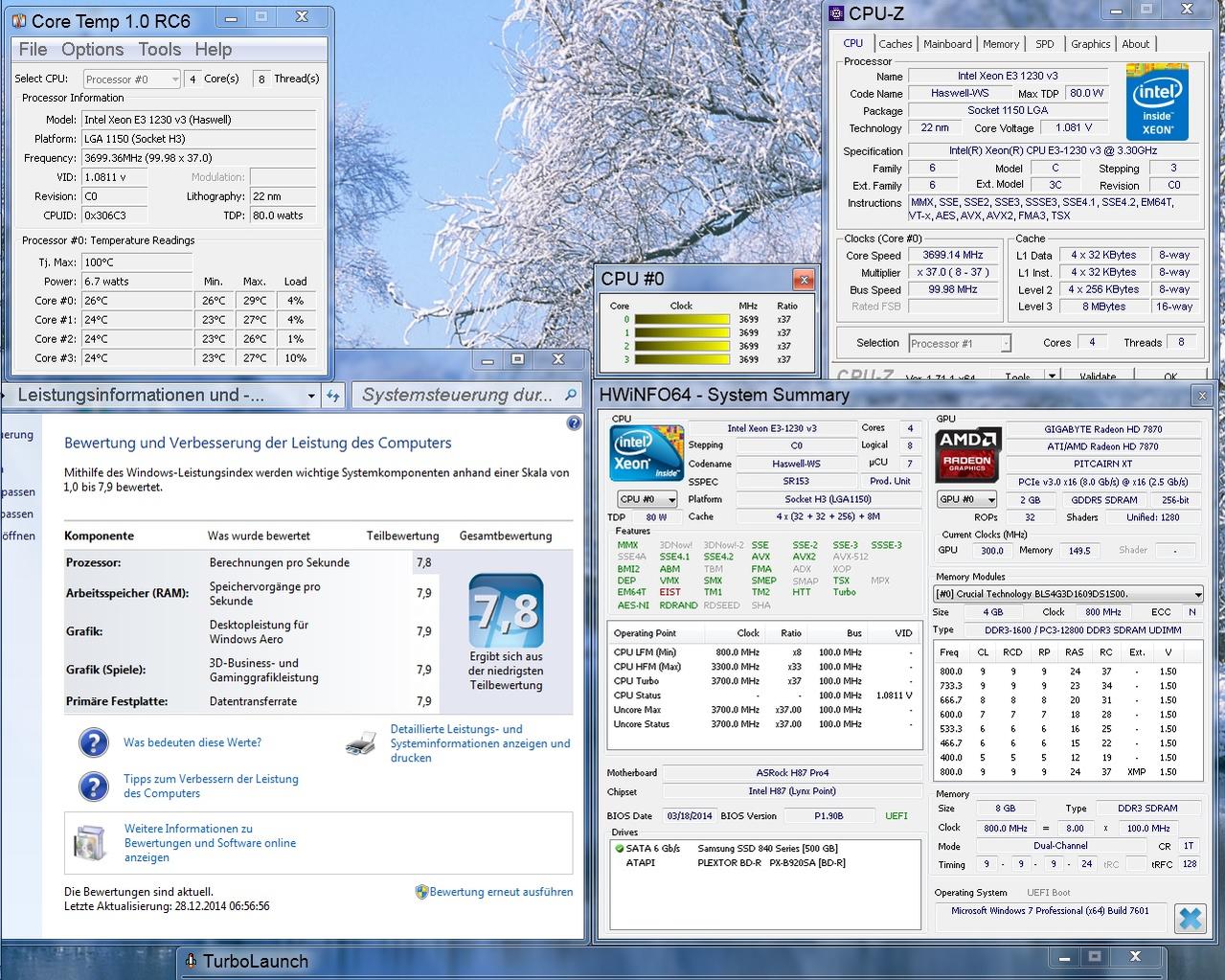Image resolution: width=1225 pixels, height=980 pixels.
Task: Click shield icon beside 'Bewertung erneut ausführen'
Action: pos(421,892)
